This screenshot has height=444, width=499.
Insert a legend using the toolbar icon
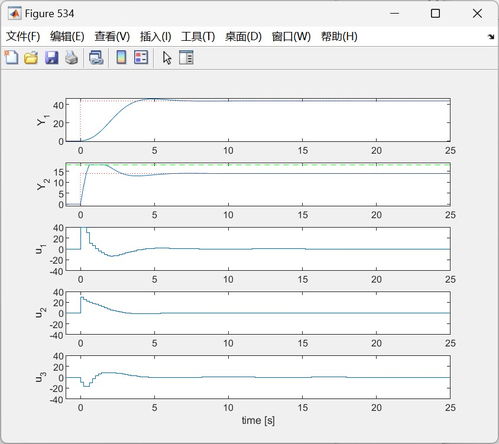tap(141, 57)
